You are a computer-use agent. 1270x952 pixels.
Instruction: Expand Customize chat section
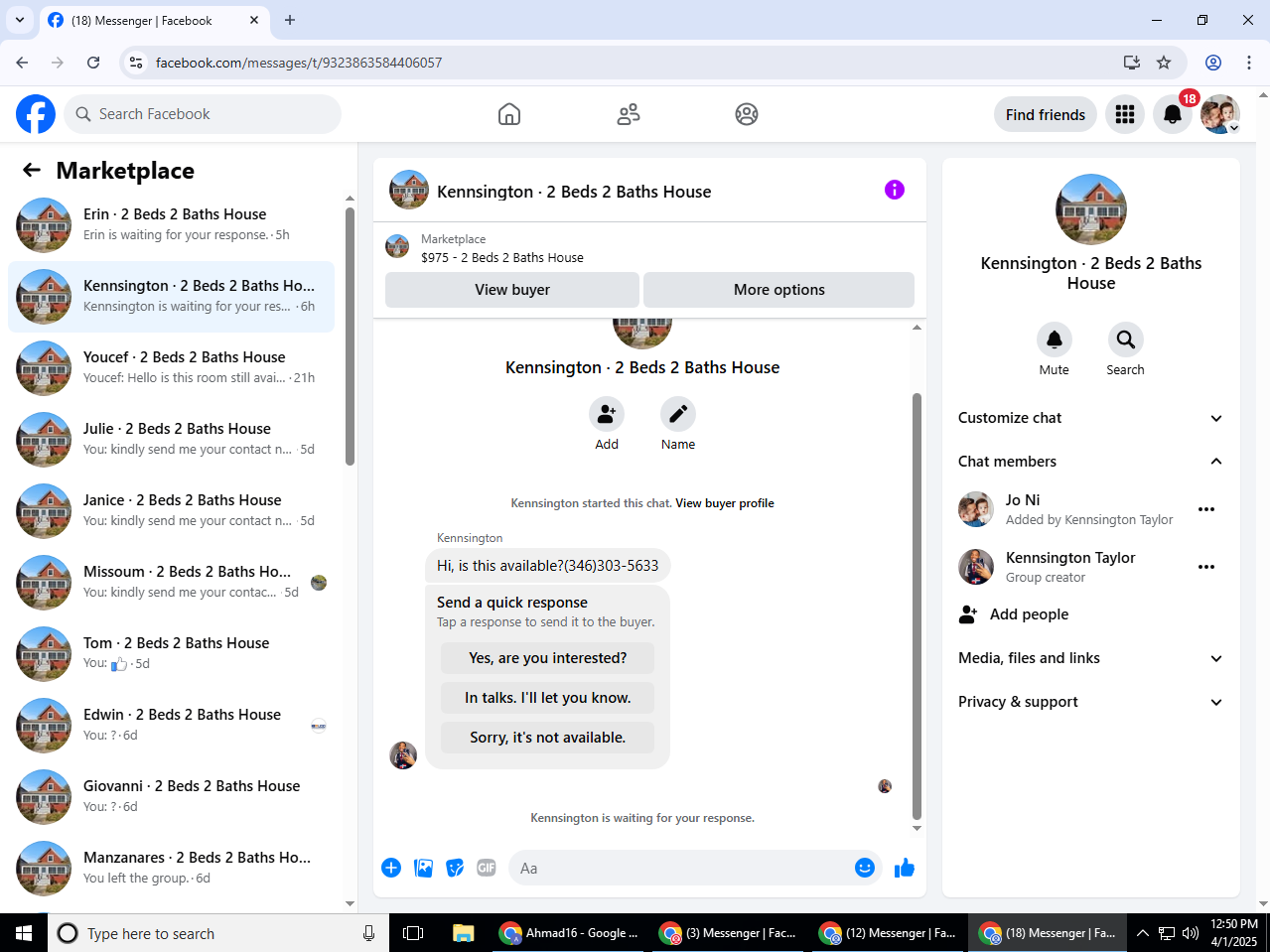click(x=1090, y=418)
